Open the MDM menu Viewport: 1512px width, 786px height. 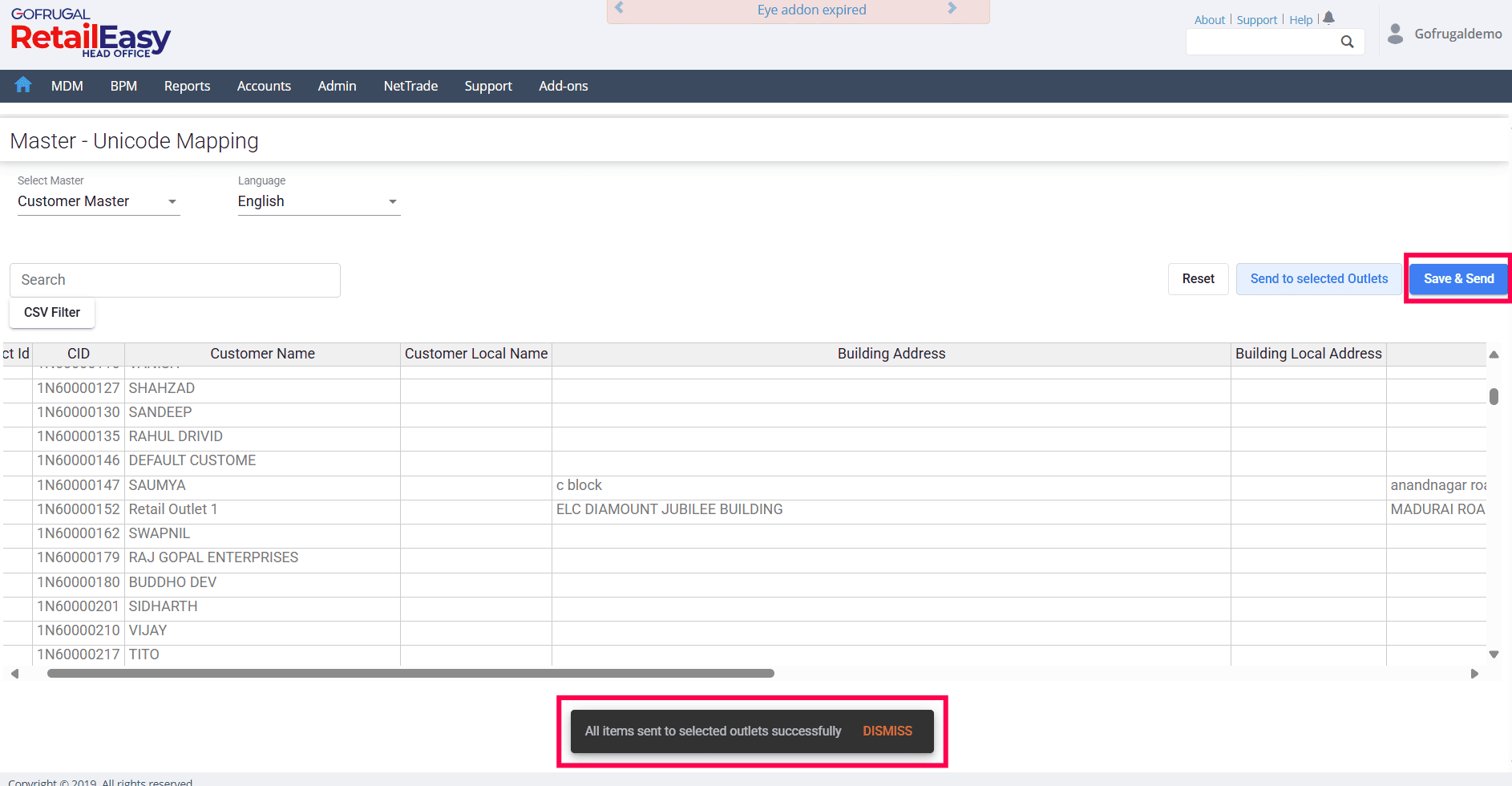click(x=67, y=86)
